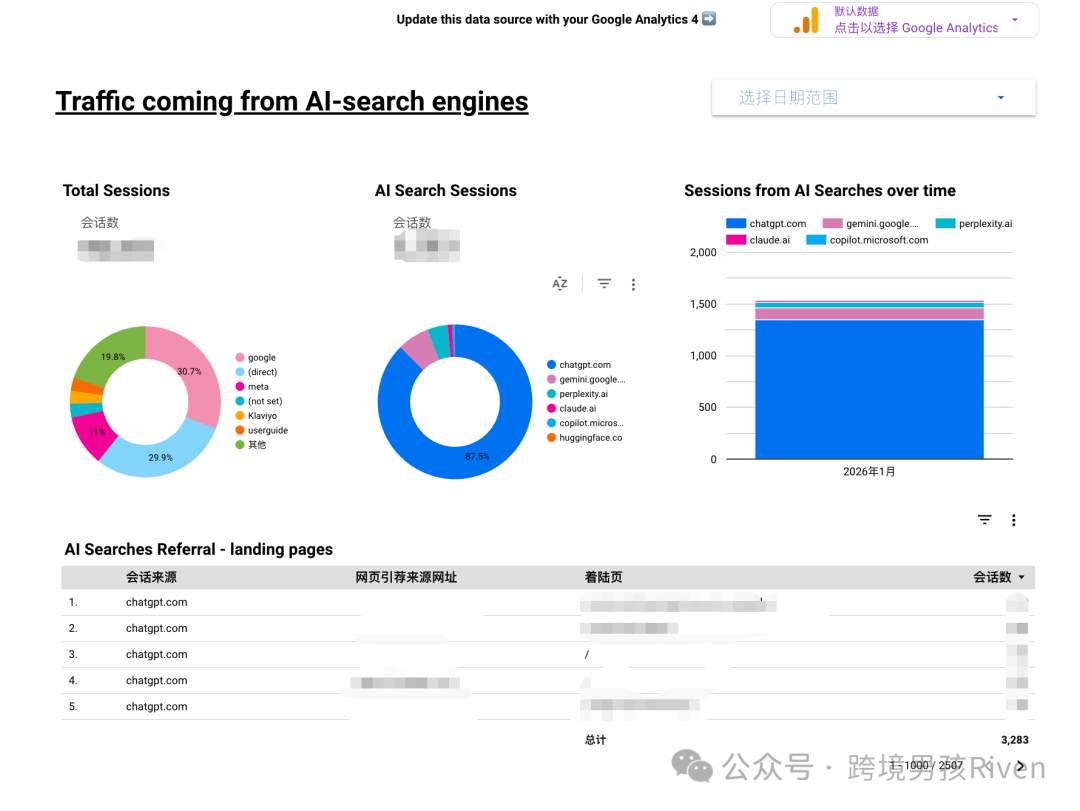Click the arrow emoji beside Update text
This screenshot has height=811, width=1080.
point(709,19)
